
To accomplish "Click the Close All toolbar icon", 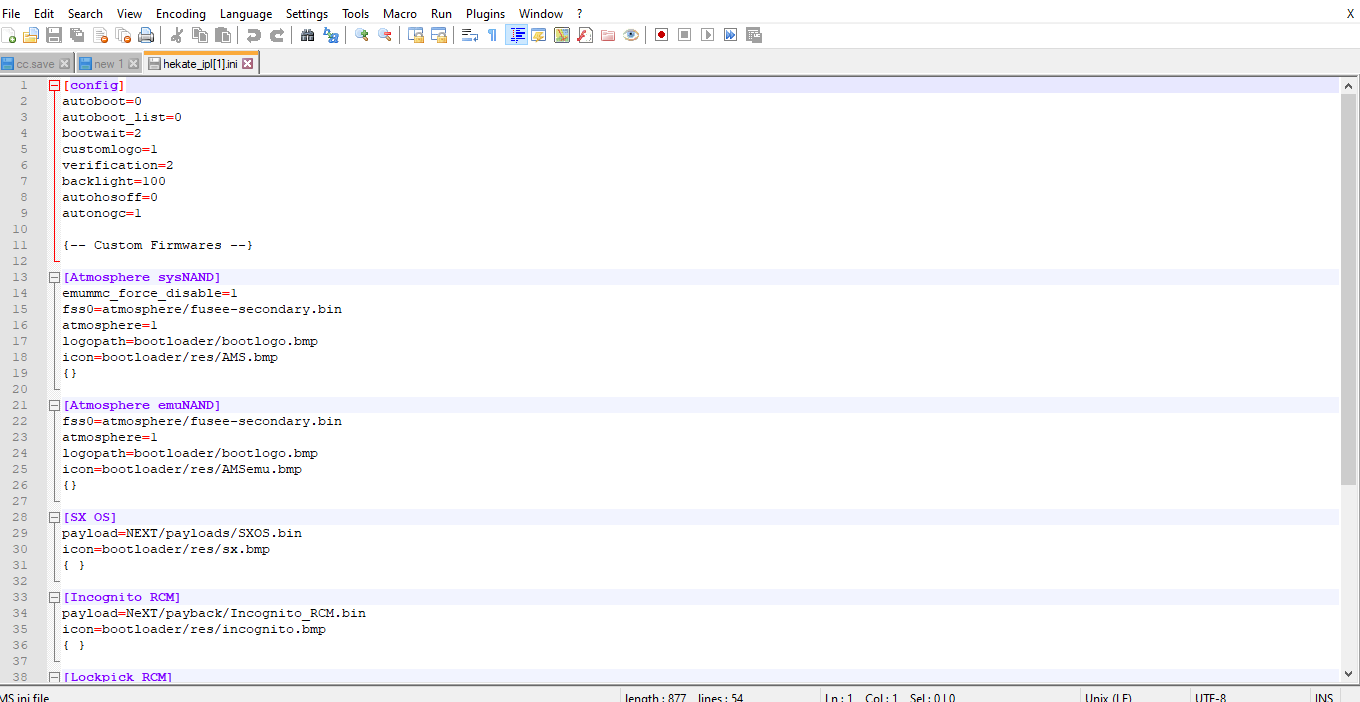I will (123, 35).
